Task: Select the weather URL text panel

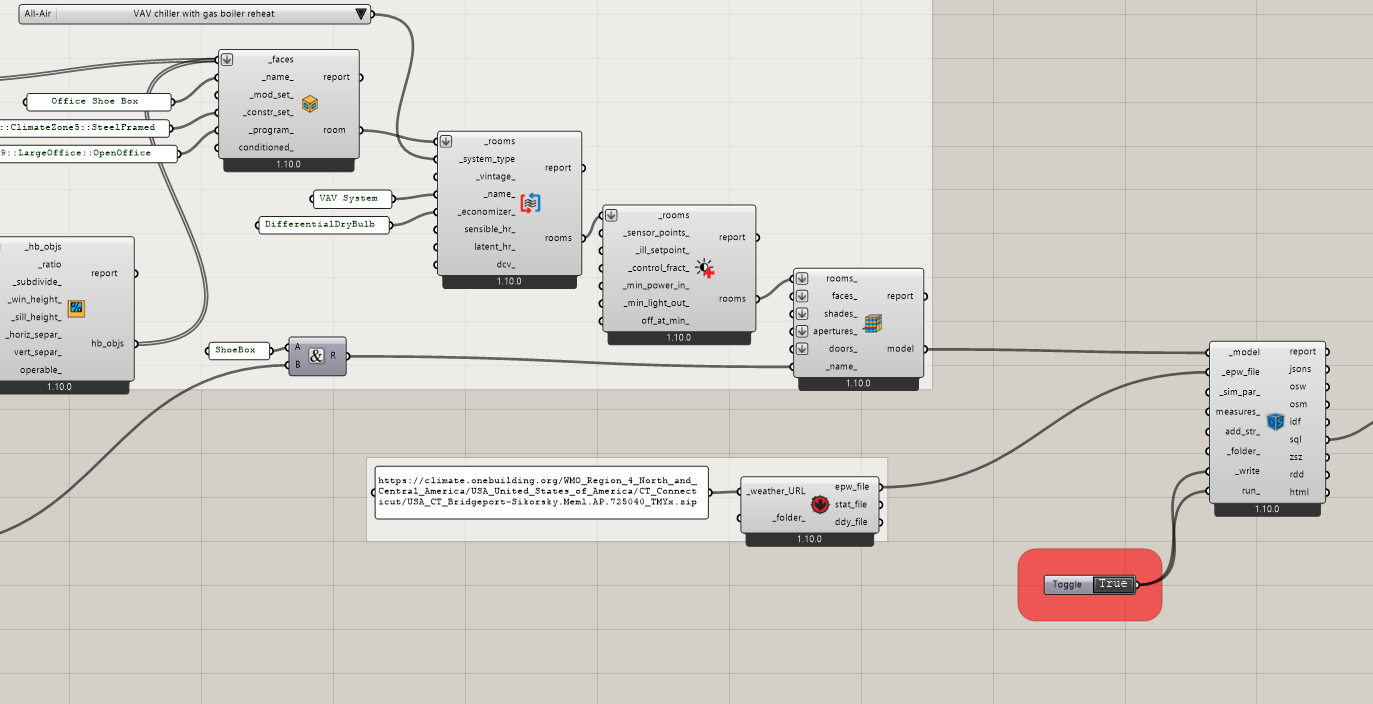Action: click(541, 492)
